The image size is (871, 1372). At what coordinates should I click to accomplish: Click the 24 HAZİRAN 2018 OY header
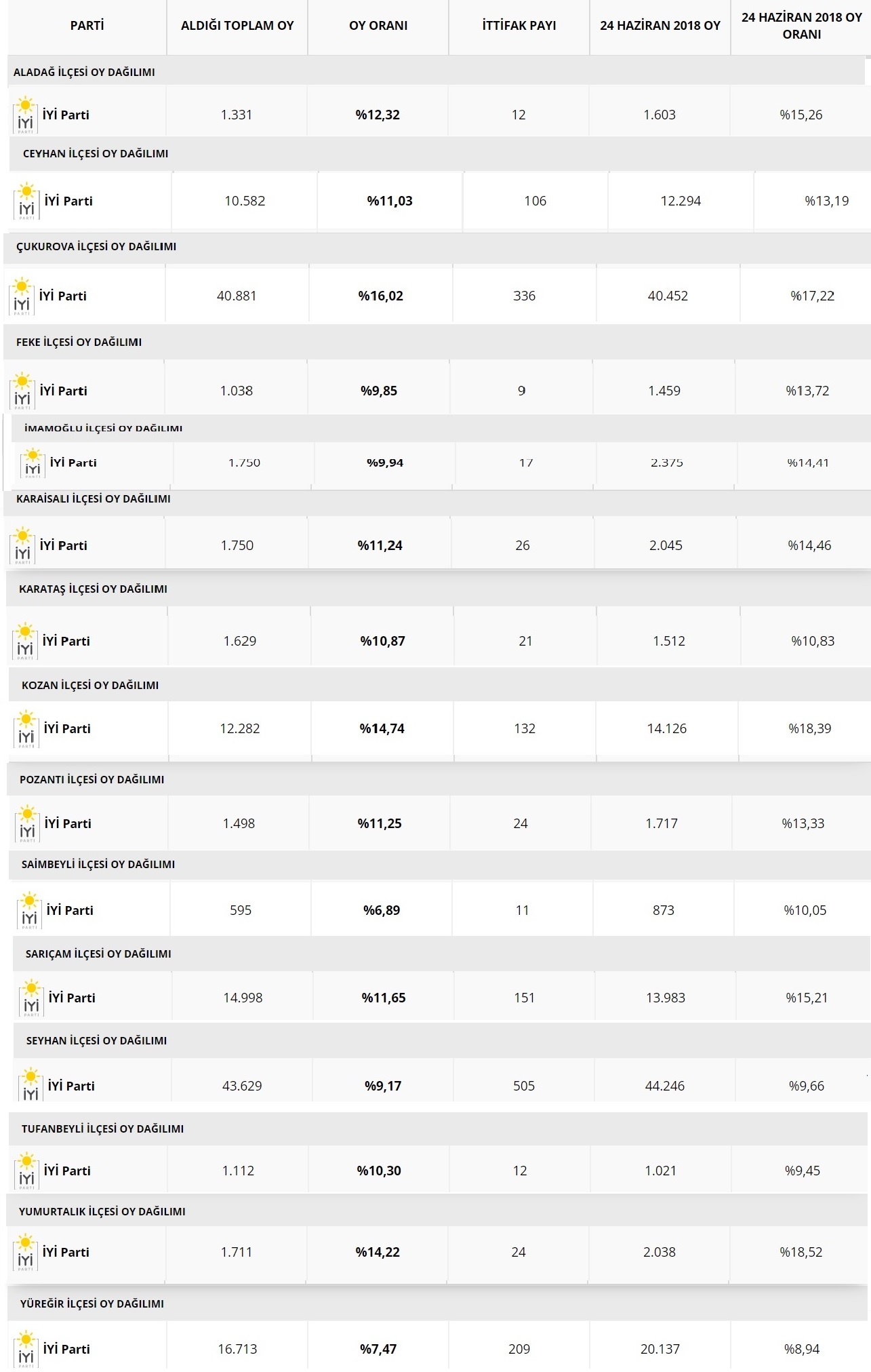660,26
